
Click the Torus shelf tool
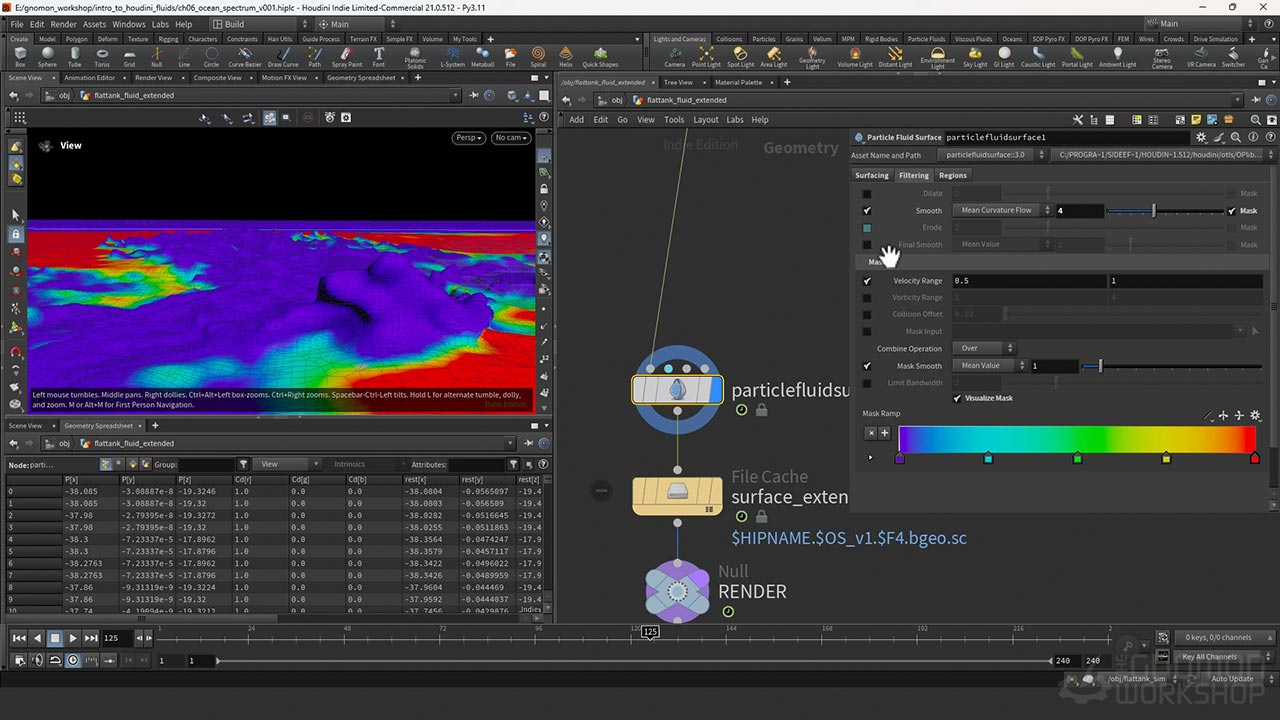click(x=102, y=55)
